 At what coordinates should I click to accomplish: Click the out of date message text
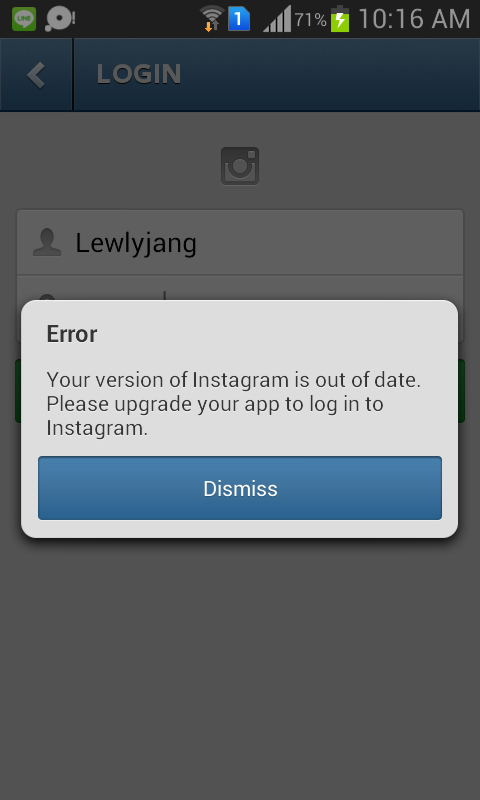233,404
